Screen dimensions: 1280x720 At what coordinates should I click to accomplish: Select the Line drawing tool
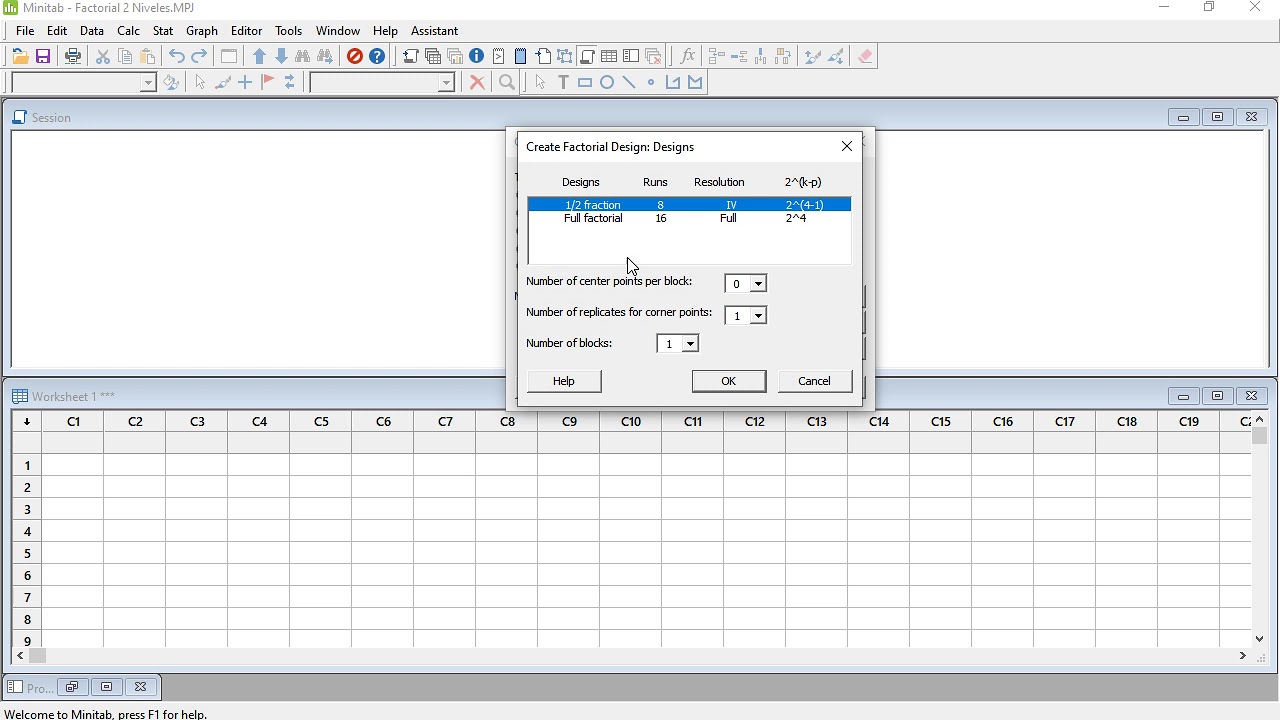click(629, 83)
